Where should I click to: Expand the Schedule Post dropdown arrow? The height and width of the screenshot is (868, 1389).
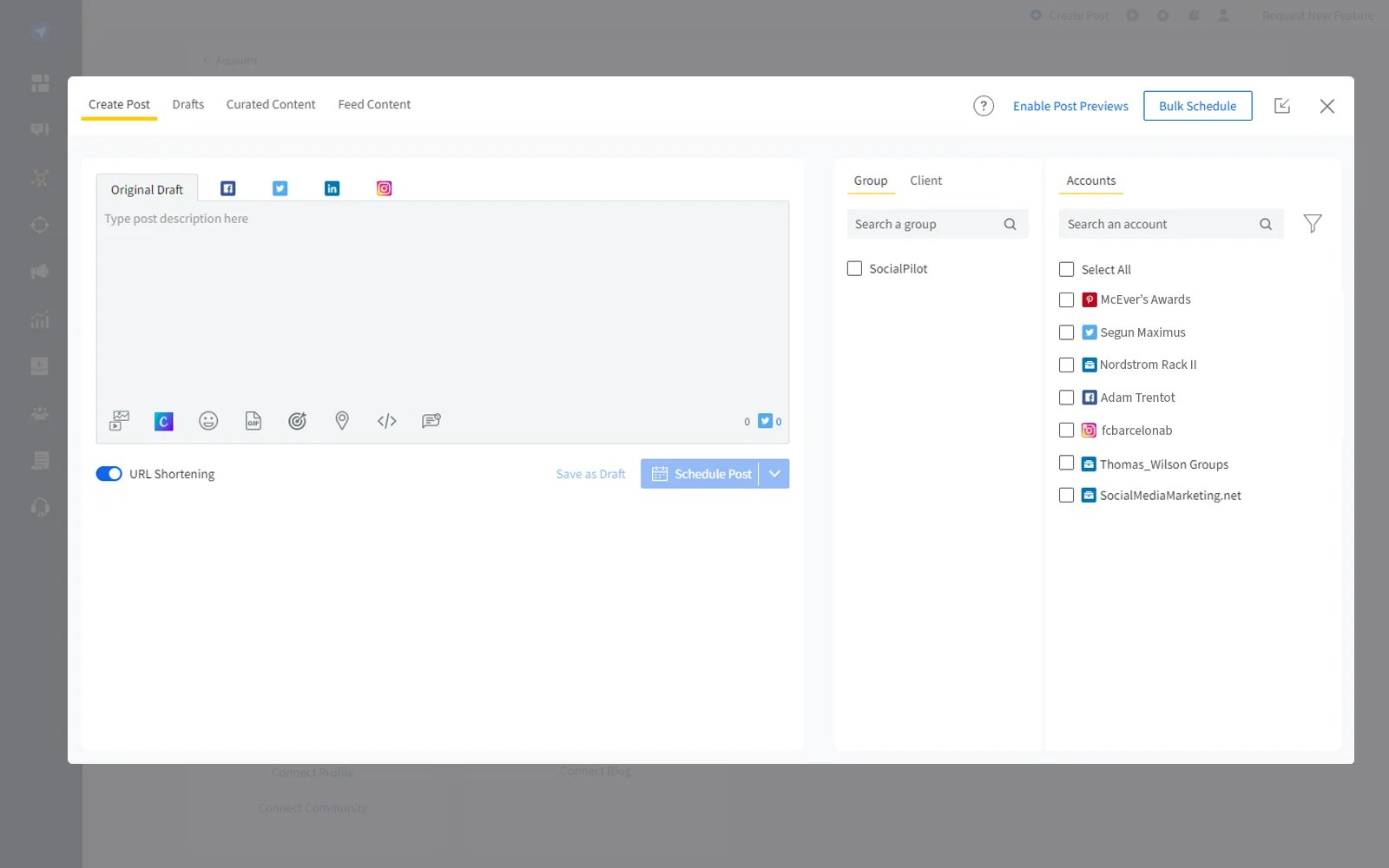tap(773, 473)
